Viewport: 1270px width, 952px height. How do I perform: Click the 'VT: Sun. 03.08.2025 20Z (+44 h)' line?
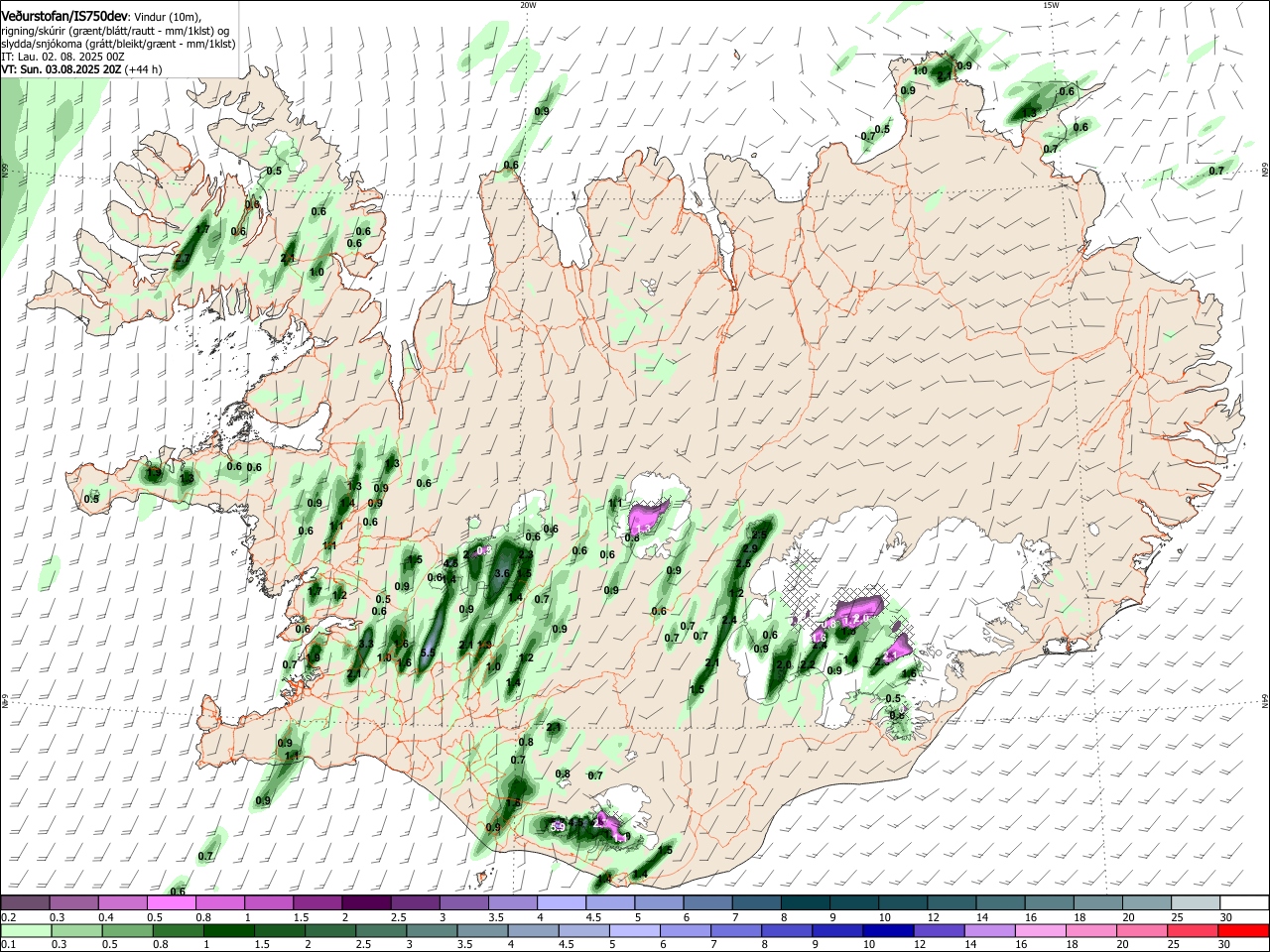click(81, 69)
